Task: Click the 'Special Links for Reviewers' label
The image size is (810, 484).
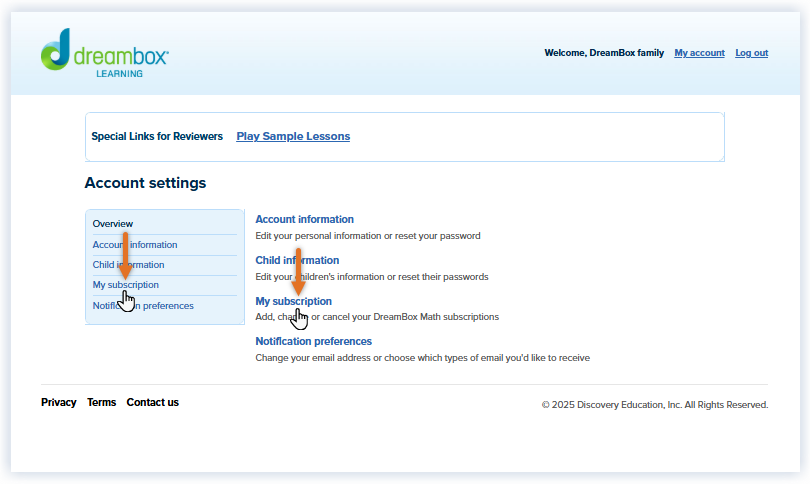Action: [157, 136]
